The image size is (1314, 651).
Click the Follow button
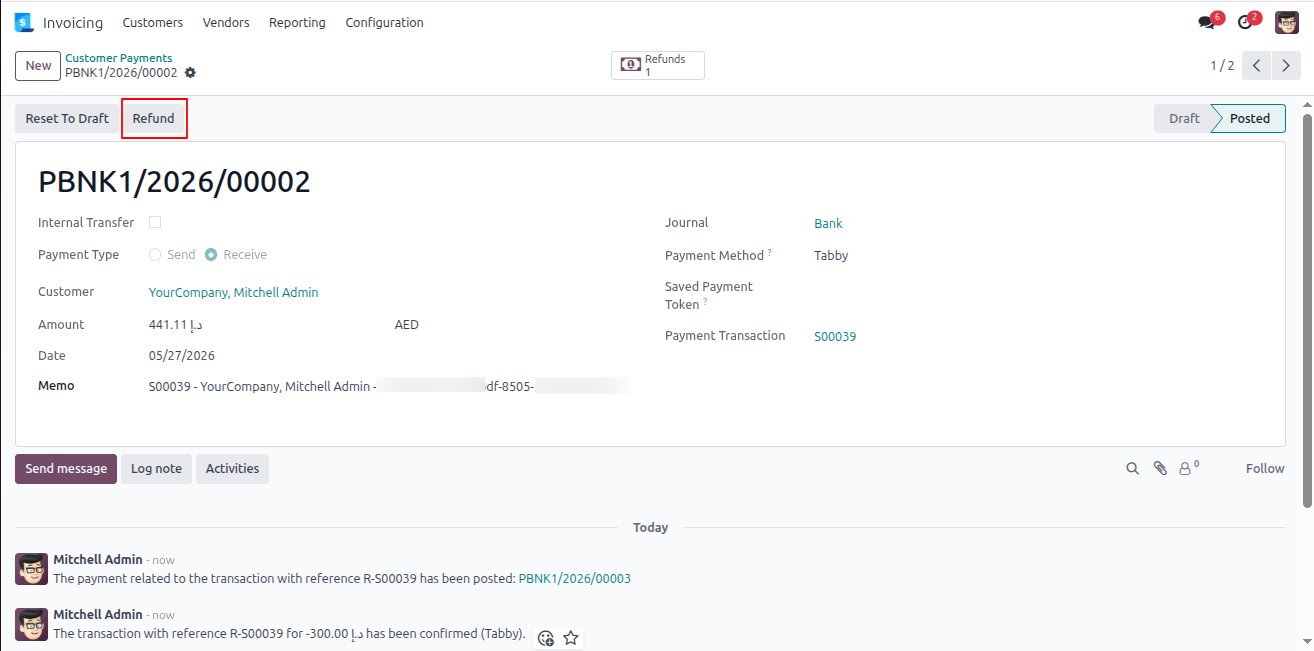click(x=1265, y=468)
